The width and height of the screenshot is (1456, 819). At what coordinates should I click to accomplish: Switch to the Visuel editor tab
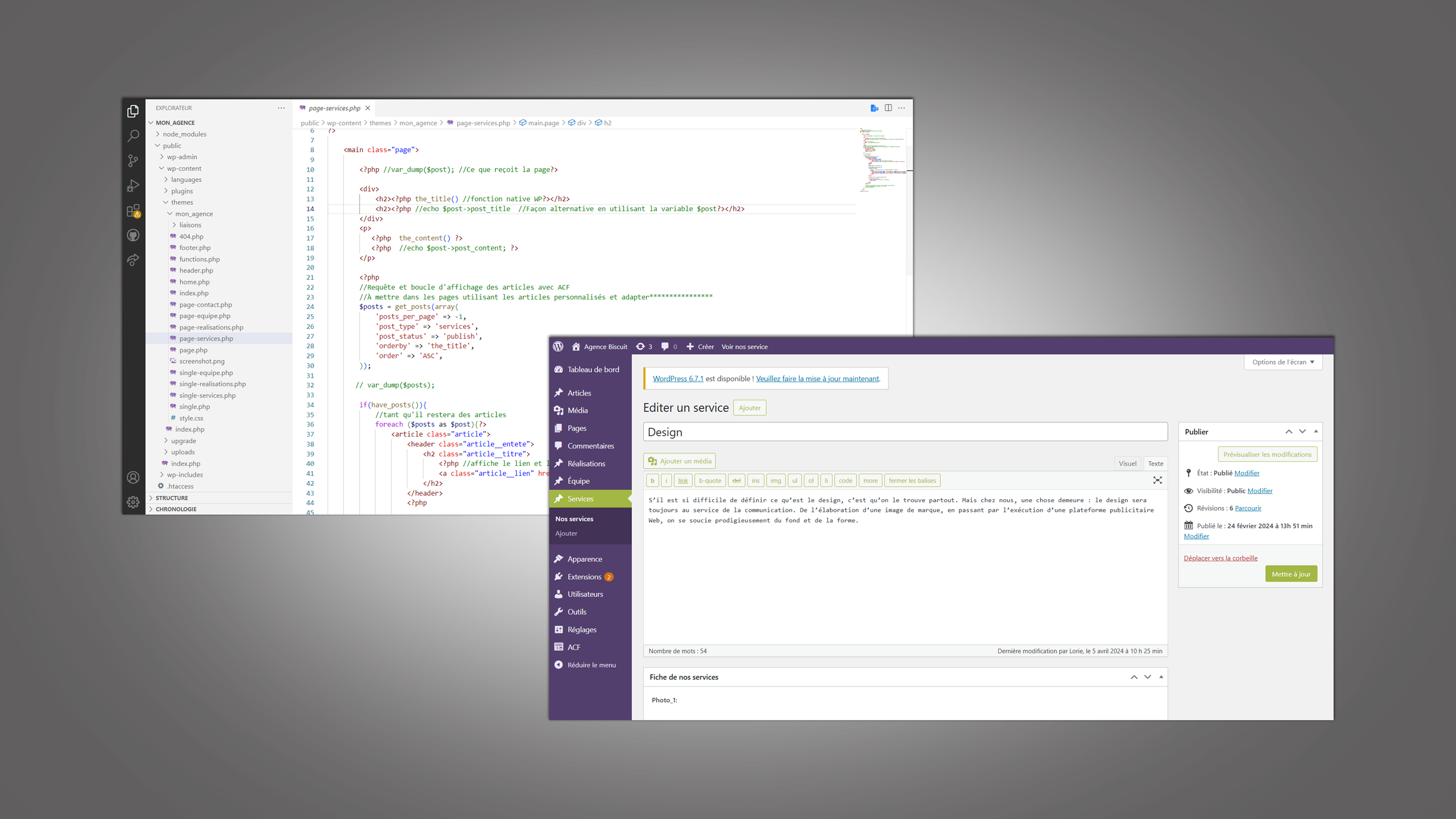click(x=1127, y=463)
